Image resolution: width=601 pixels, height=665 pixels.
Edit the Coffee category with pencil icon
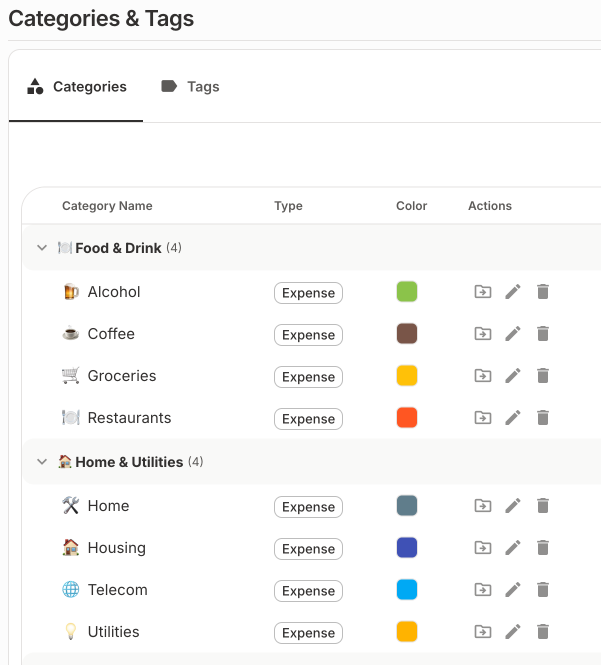[x=513, y=334]
